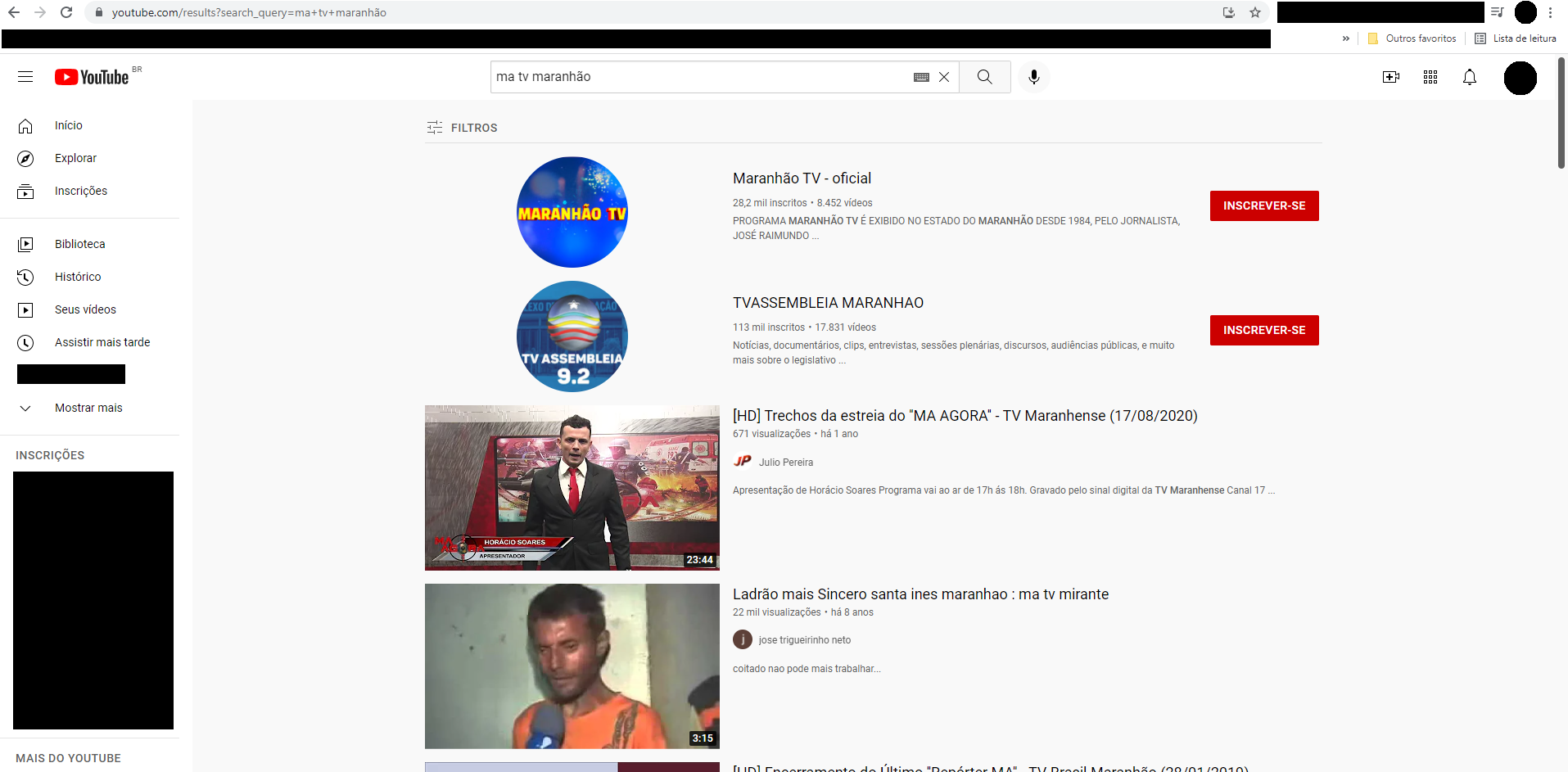Click the JP channel icon
The image size is (1568, 772).
[x=743, y=462]
